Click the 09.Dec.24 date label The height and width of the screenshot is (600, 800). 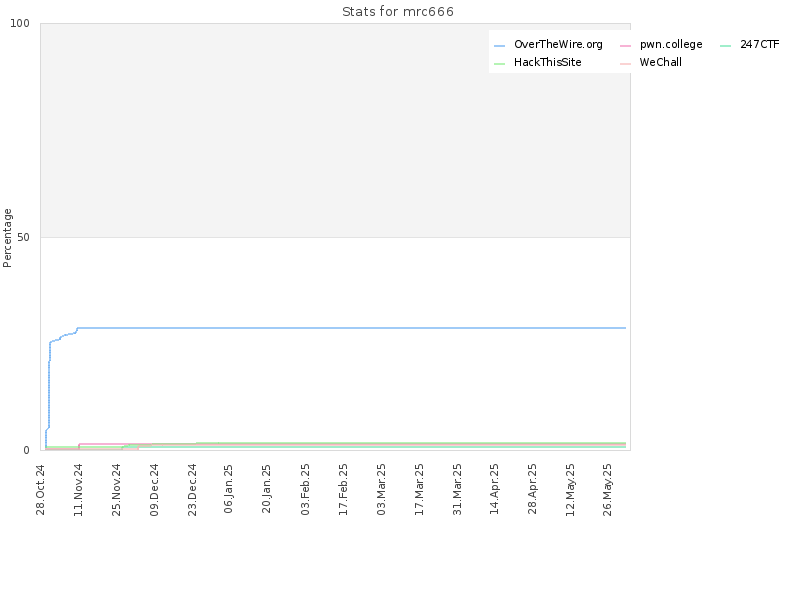(155, 490)
